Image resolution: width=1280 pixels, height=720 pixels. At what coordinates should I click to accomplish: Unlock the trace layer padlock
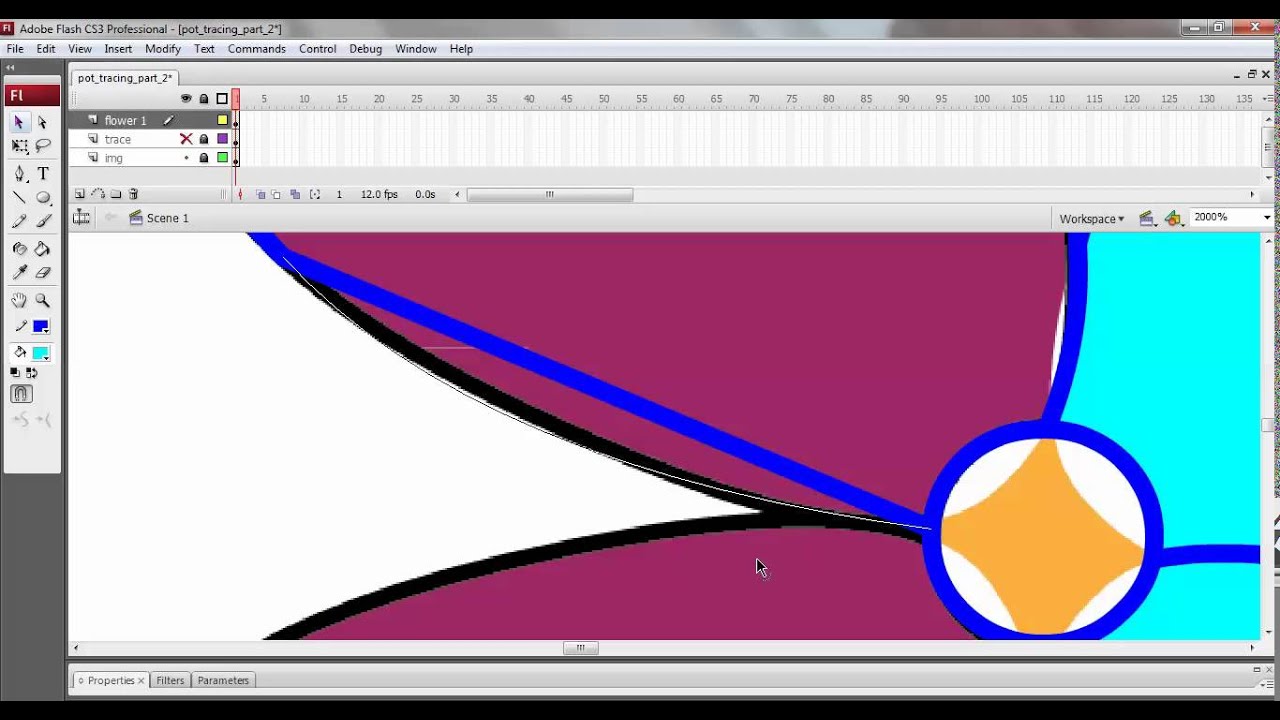204,139
